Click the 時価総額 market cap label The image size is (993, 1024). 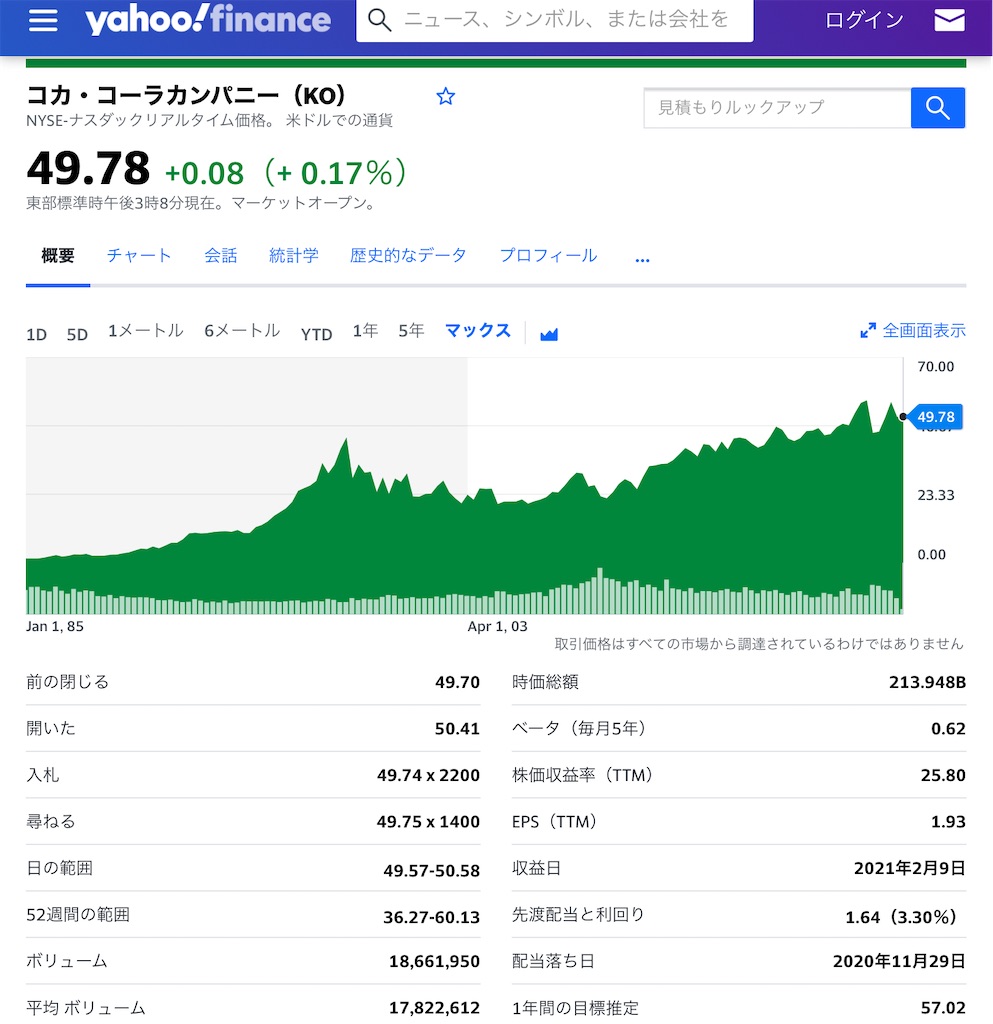(x=545, y=682)
